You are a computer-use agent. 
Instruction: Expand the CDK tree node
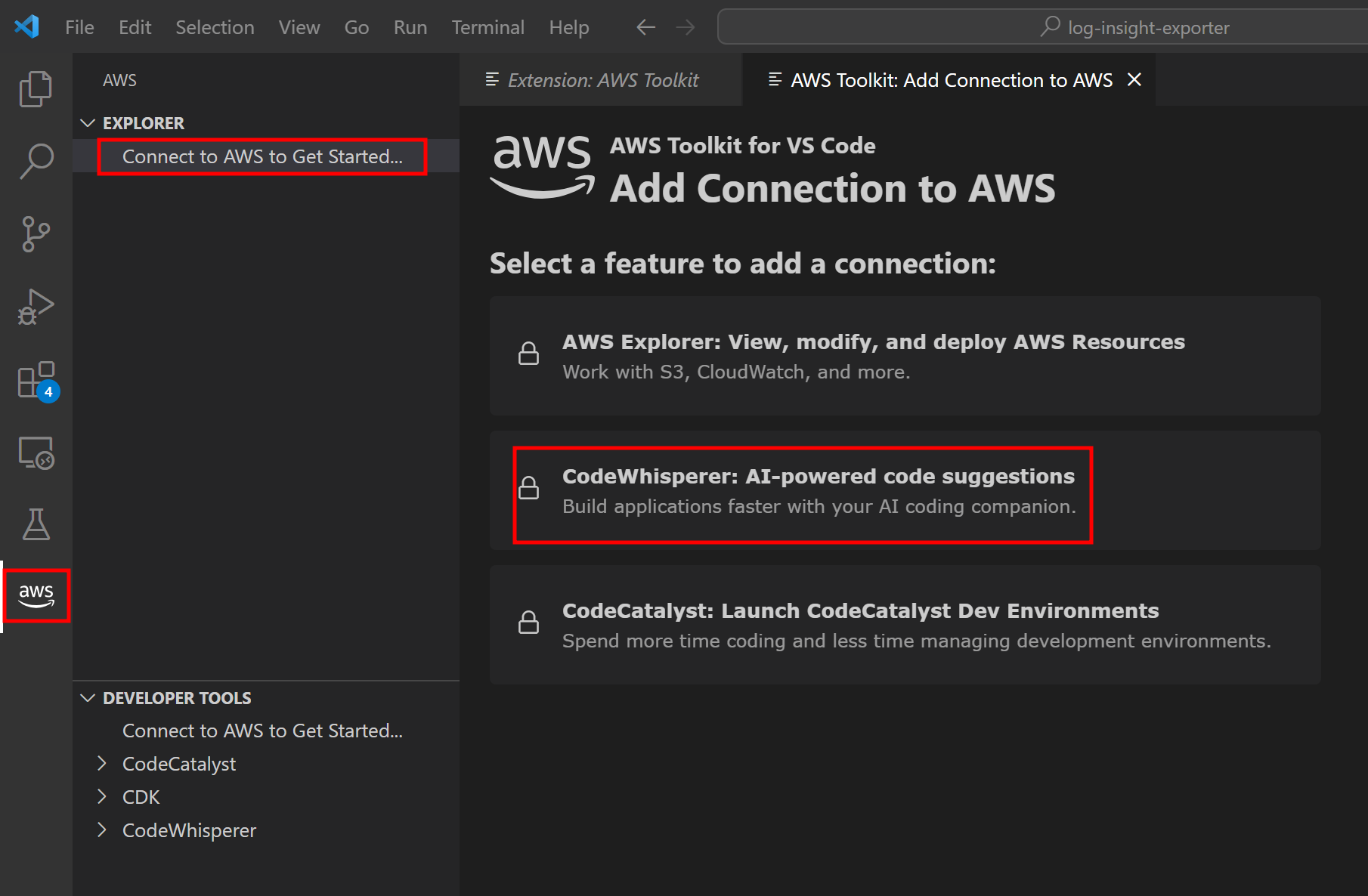pyautogui.click(x=102, y=797)
